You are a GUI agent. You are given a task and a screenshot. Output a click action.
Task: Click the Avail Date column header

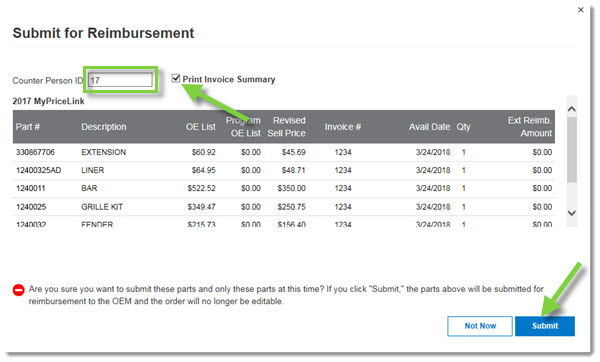pos(429,127)
